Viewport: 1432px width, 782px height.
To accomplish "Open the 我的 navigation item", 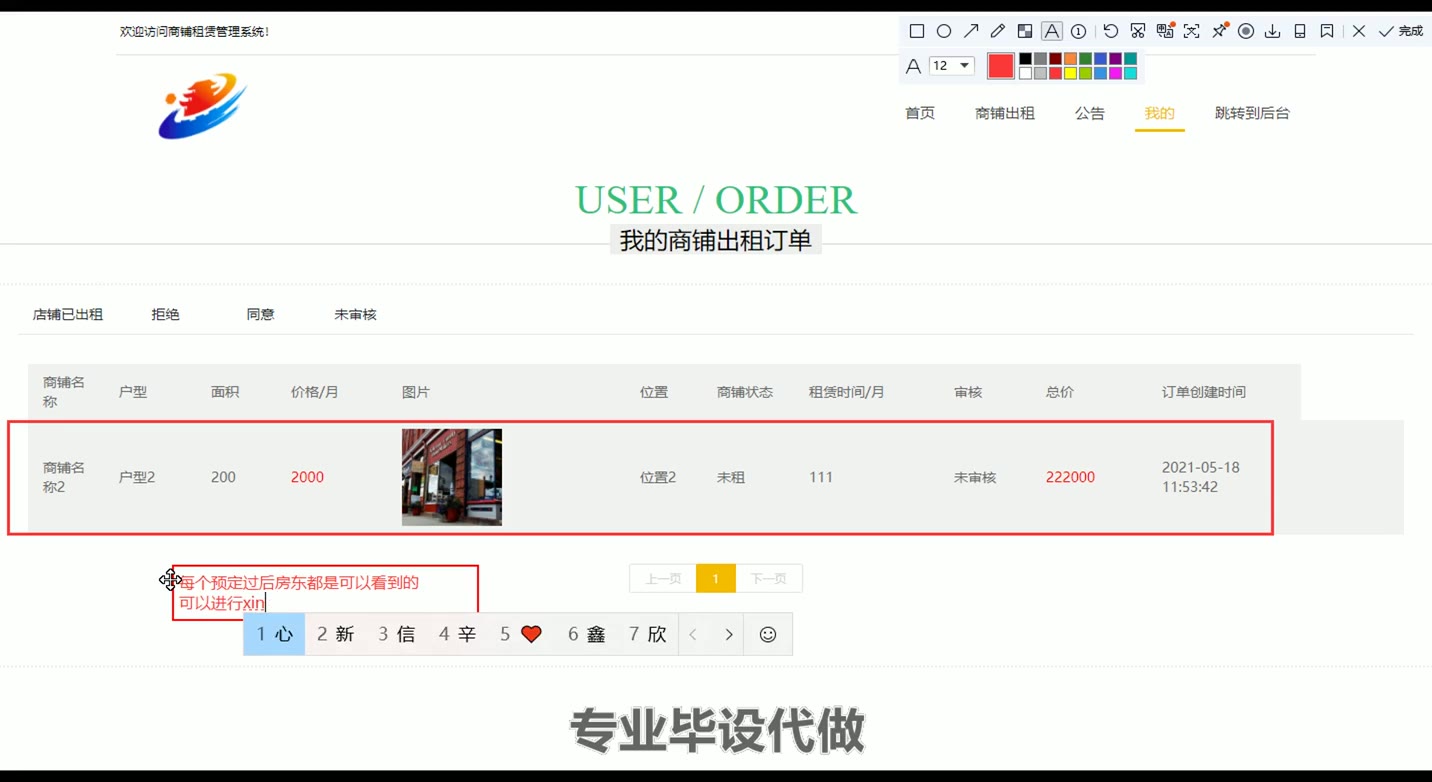I will click(1160, 113).
